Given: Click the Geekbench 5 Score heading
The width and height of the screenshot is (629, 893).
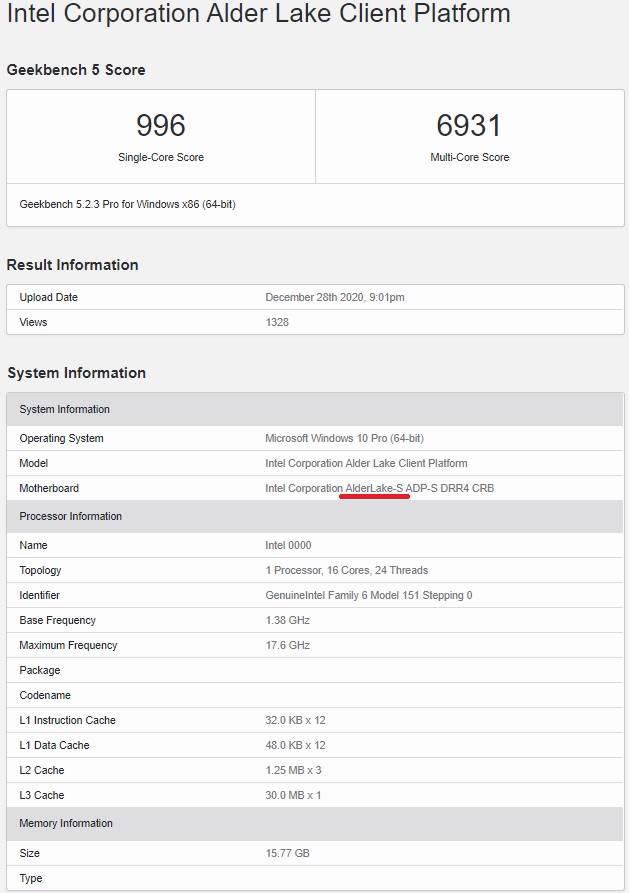Looking at the screenshot, I should pos(76,70).
